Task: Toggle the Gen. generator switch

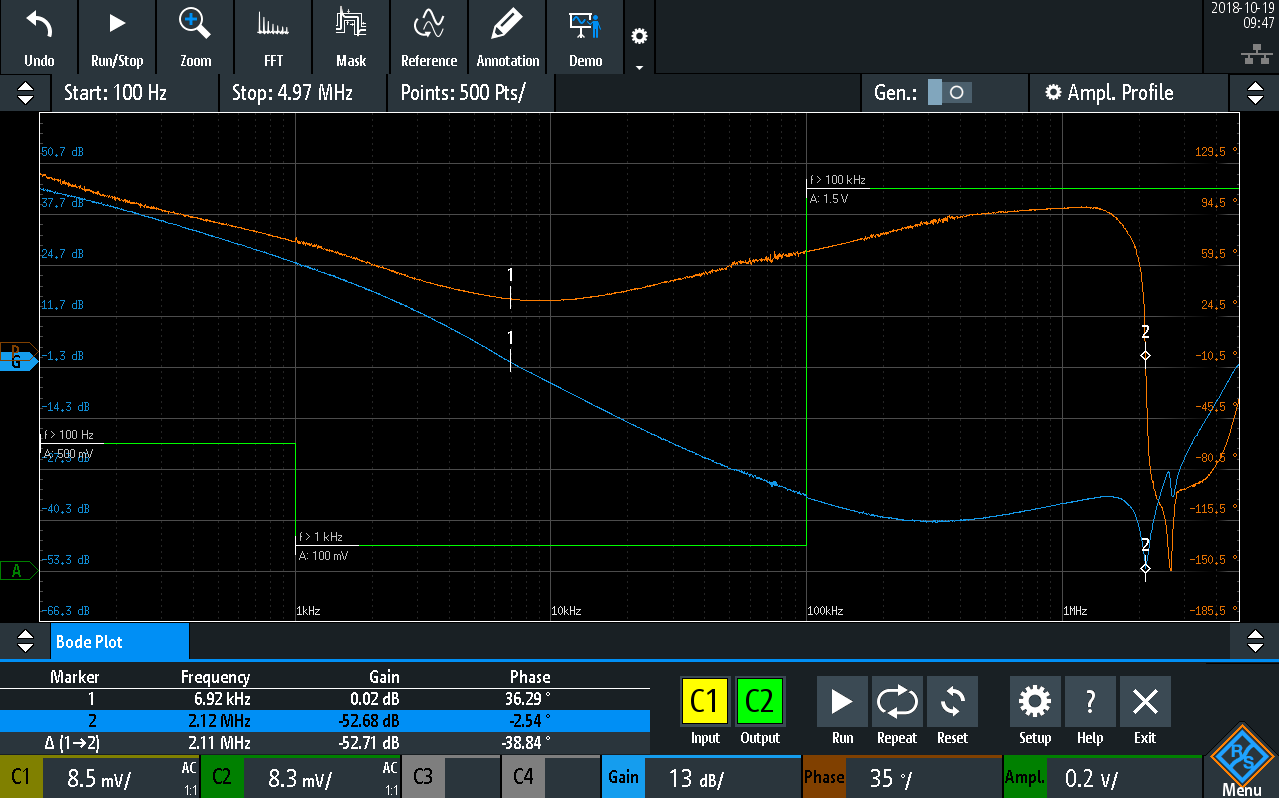Action: click(948, 93)
